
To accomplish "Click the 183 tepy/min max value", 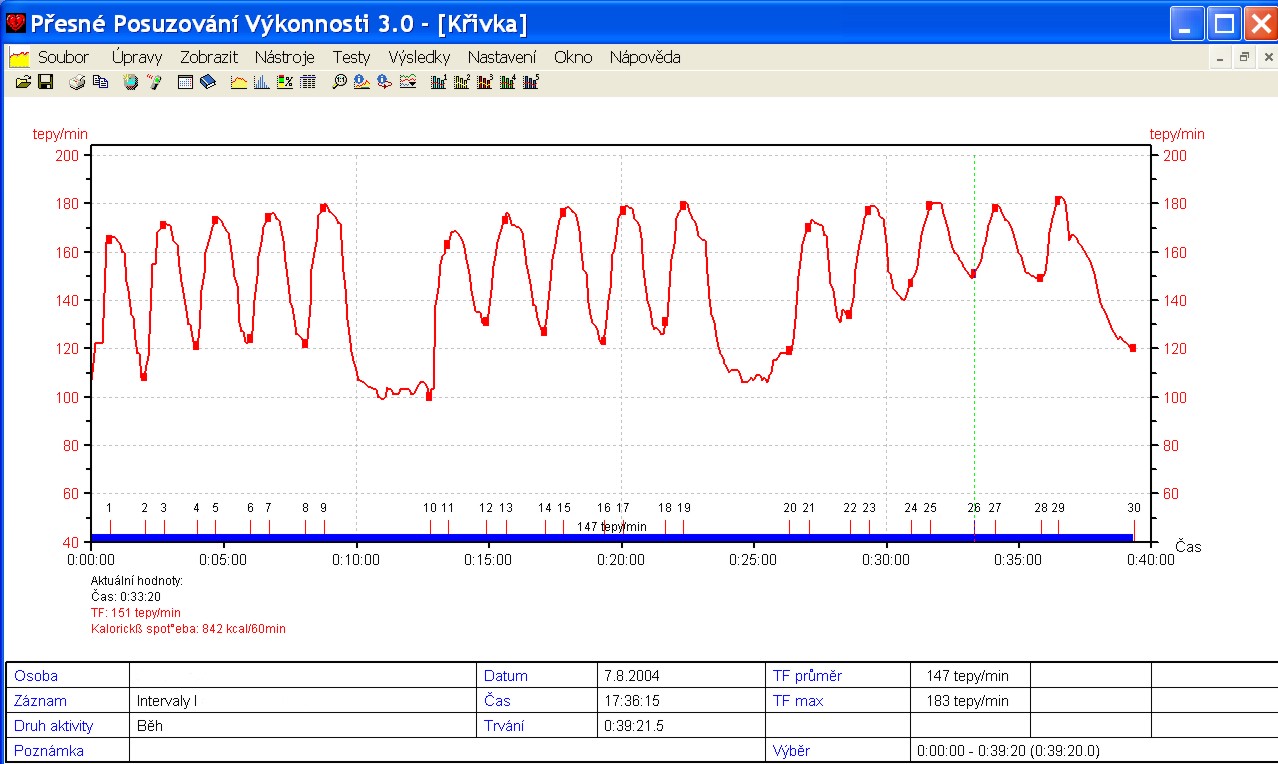I will click(967, 701).
